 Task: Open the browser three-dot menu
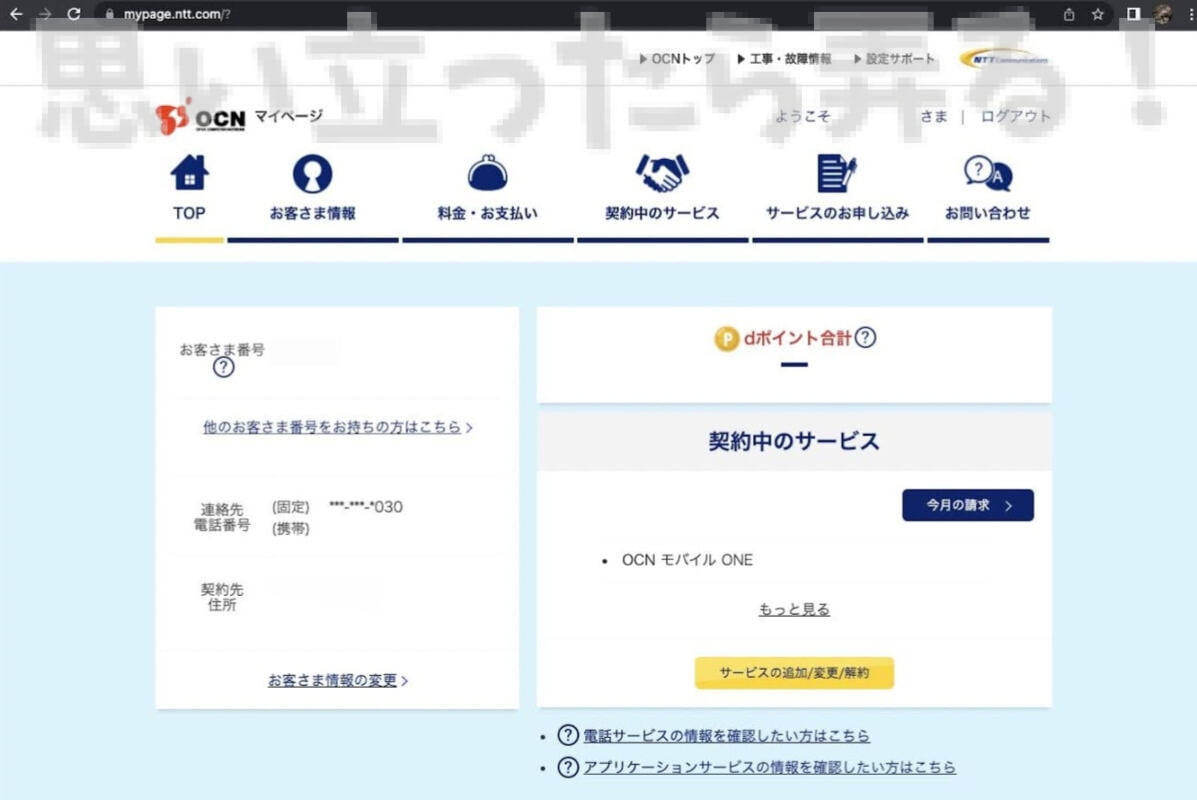coord(1191,14)
